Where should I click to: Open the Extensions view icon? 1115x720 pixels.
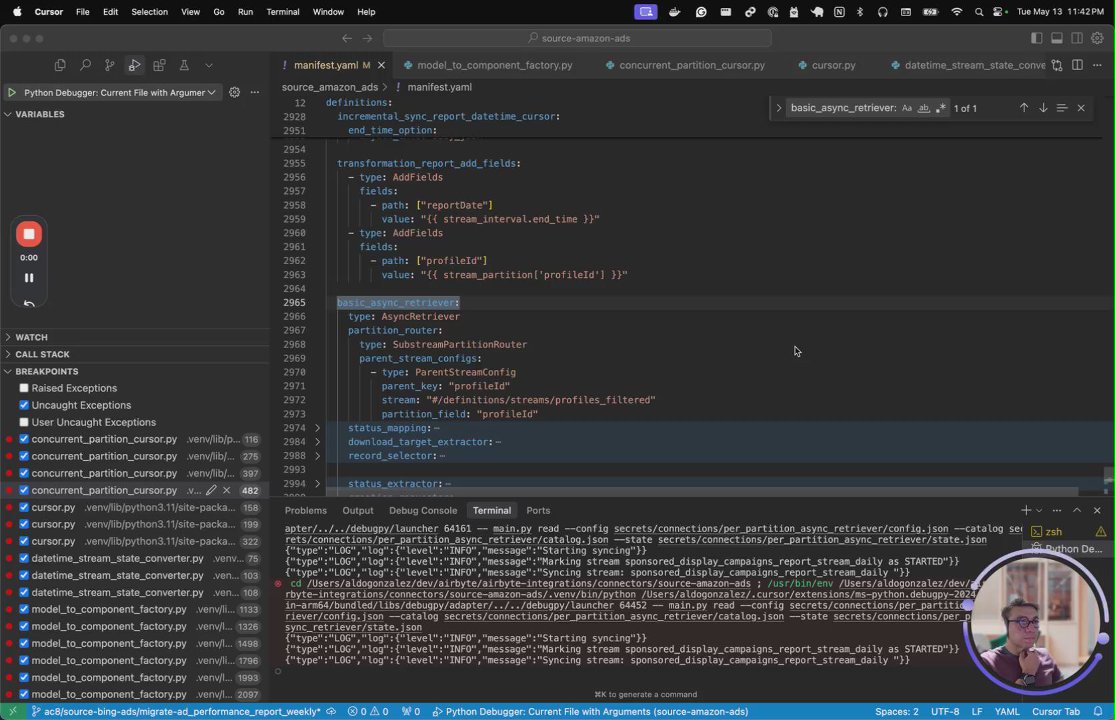(x=159, y=65)
